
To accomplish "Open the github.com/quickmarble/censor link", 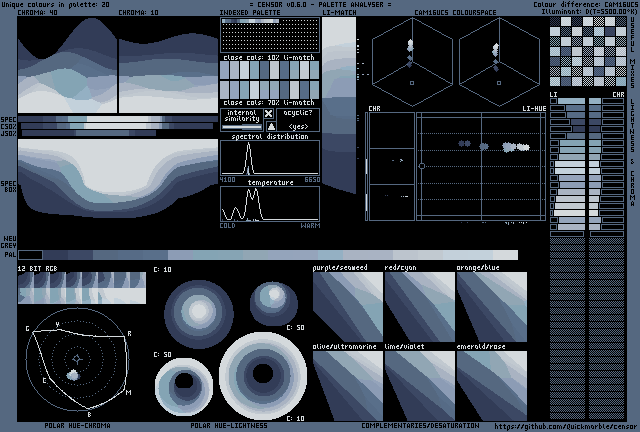I will tap(566, 426).
